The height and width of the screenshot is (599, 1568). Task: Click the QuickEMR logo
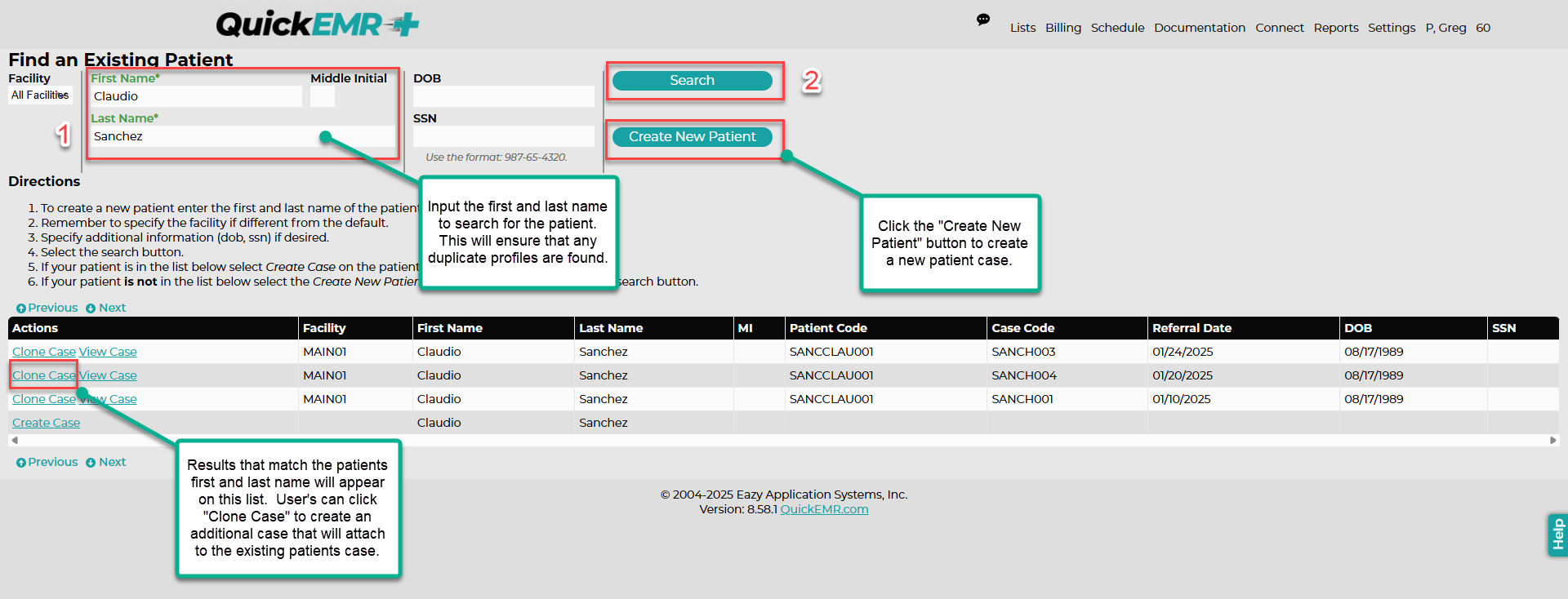point(318,24)
